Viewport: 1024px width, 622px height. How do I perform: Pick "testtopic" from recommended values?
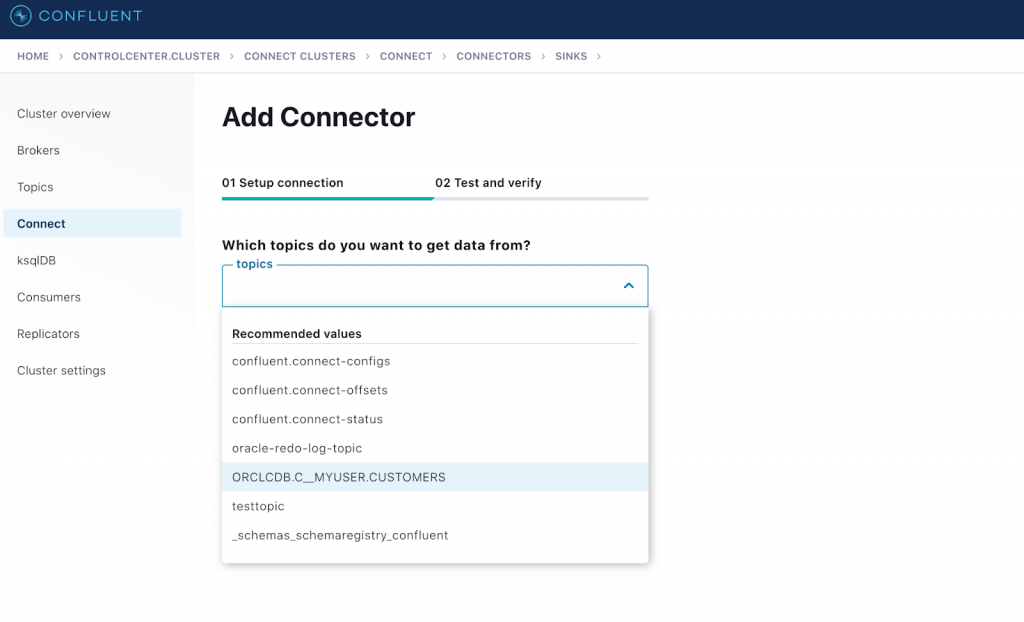click(257, 506)
